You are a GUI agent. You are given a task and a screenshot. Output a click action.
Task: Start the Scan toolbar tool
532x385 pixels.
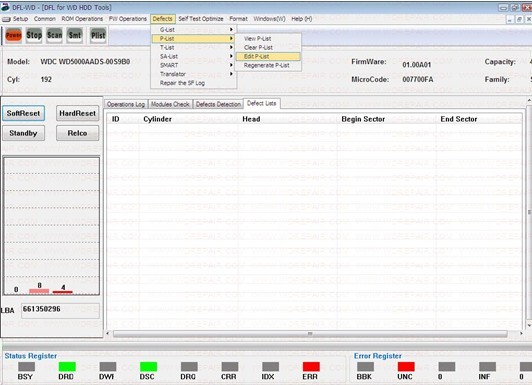coord(54,35)
